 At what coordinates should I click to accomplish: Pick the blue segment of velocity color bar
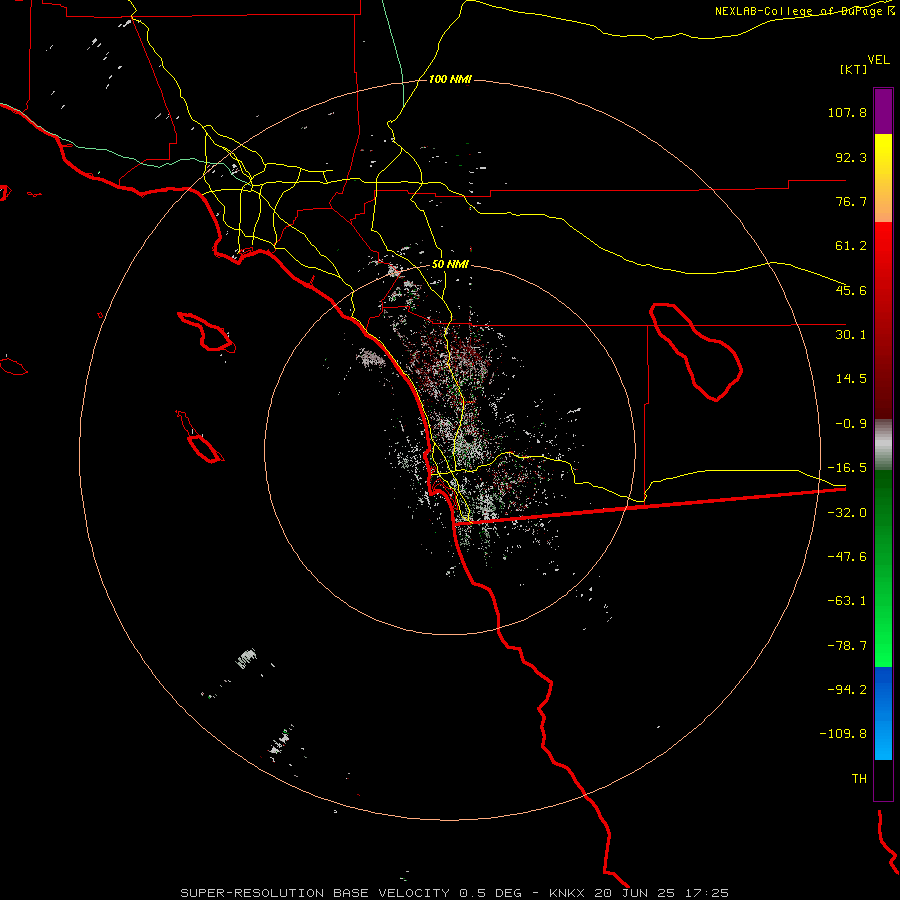[x=883, y=713]
